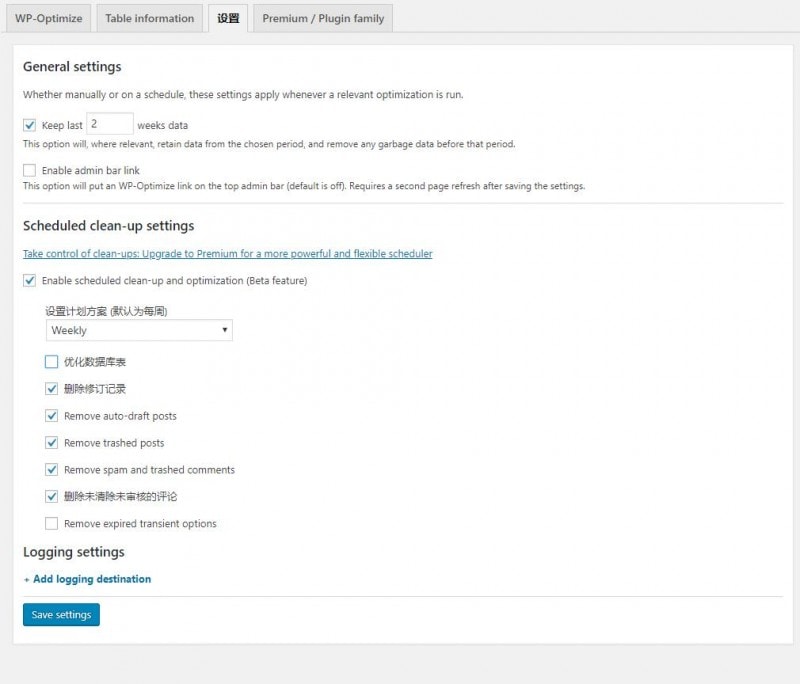Open the Table information tab

(x=150, y=18)
